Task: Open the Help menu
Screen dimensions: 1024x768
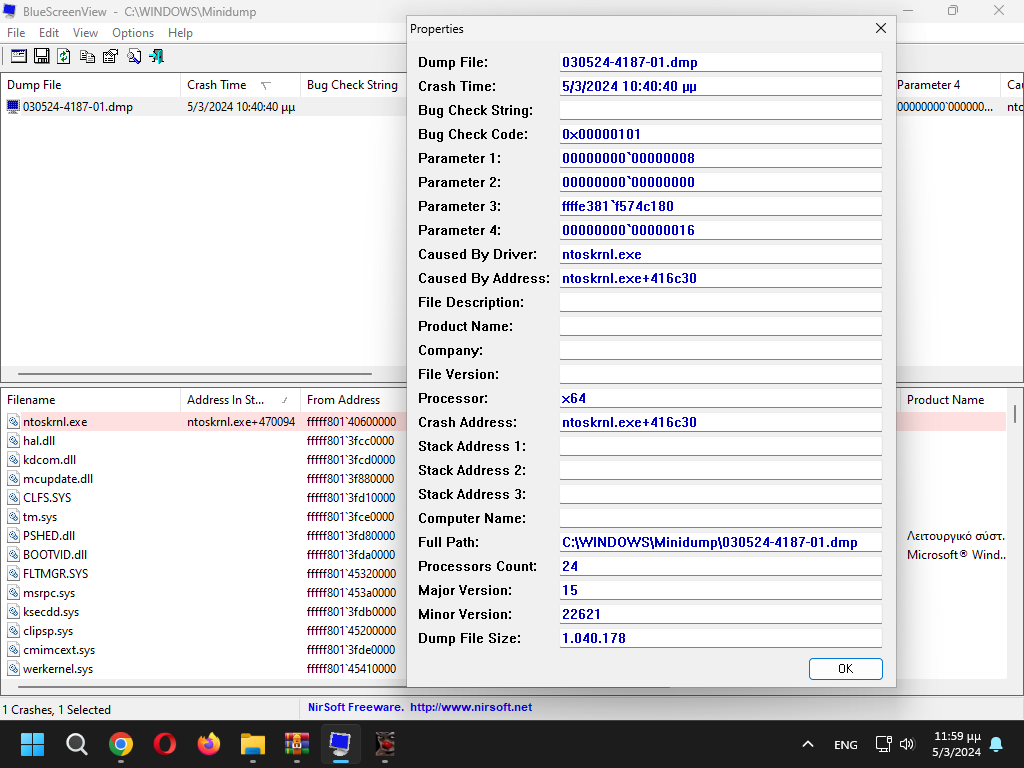Action: [x=180, y=33]
